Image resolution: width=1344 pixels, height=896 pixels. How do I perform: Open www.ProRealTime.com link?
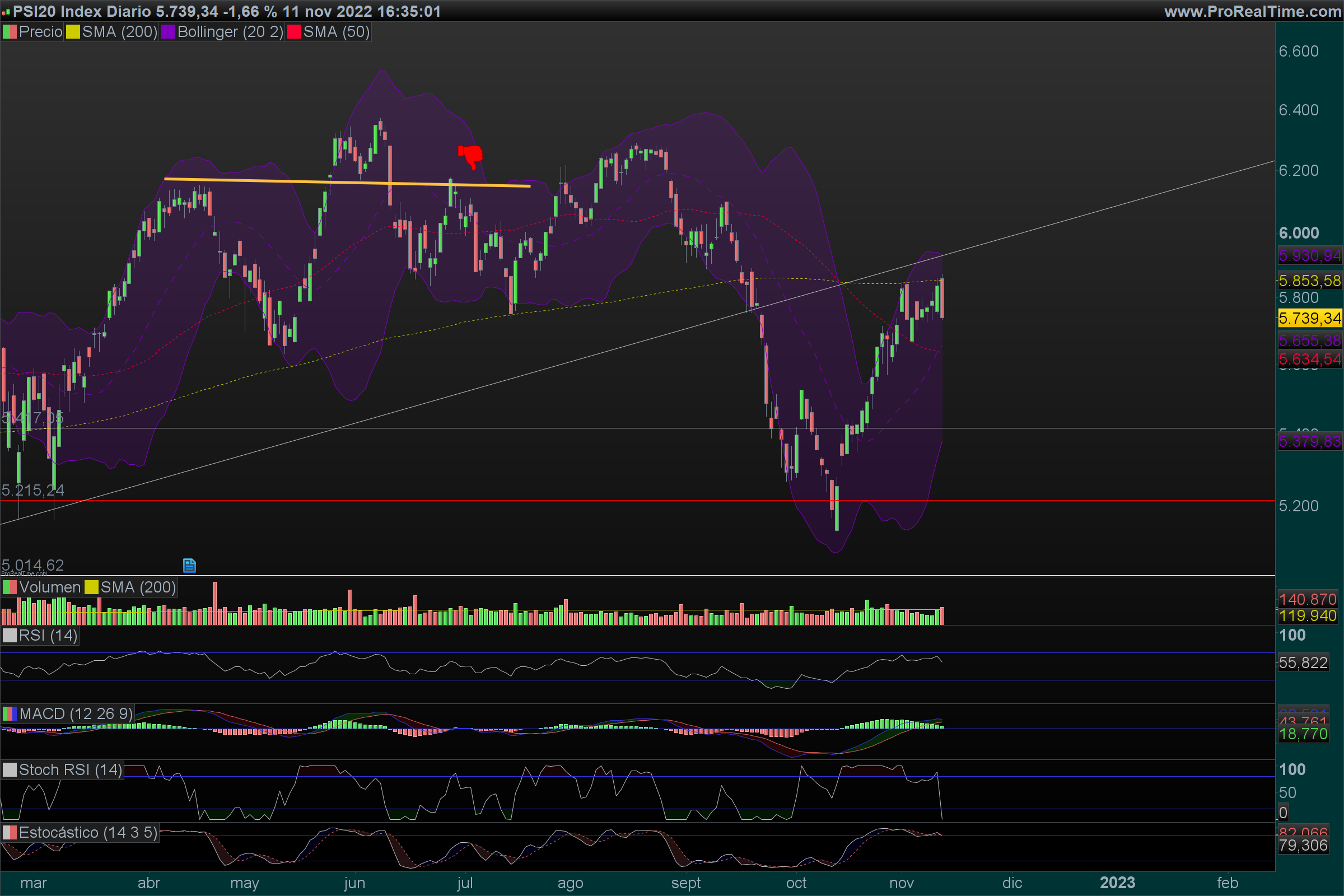click(x=1253, y=11)
